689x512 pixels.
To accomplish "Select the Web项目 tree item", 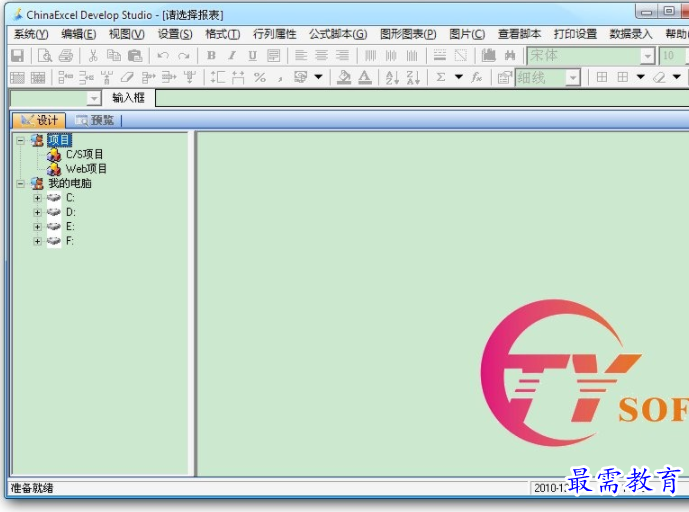I will (x=86, y=169).
